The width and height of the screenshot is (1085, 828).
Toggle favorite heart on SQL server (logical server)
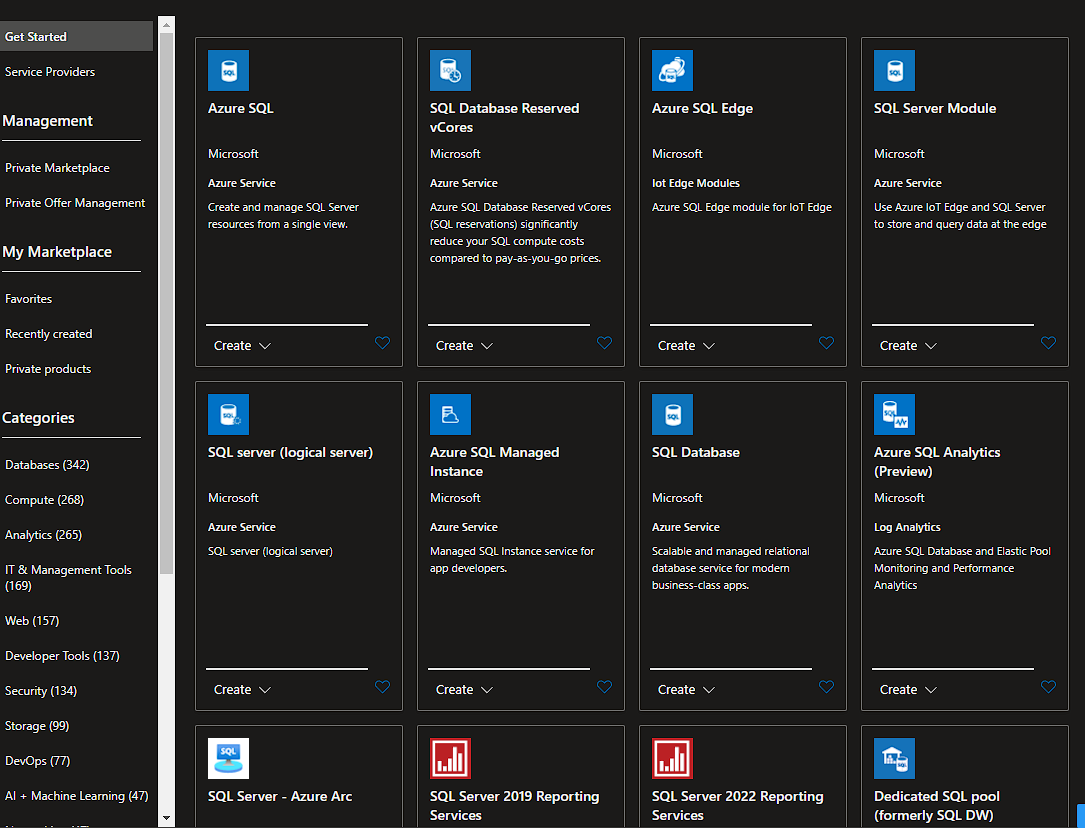(383, 687)
